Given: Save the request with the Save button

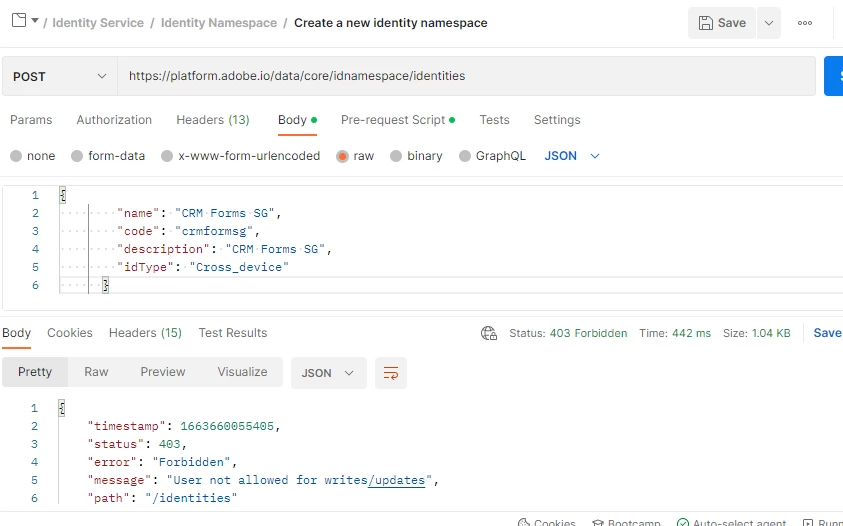Looking at the screenshot, I should pos(722,23).
